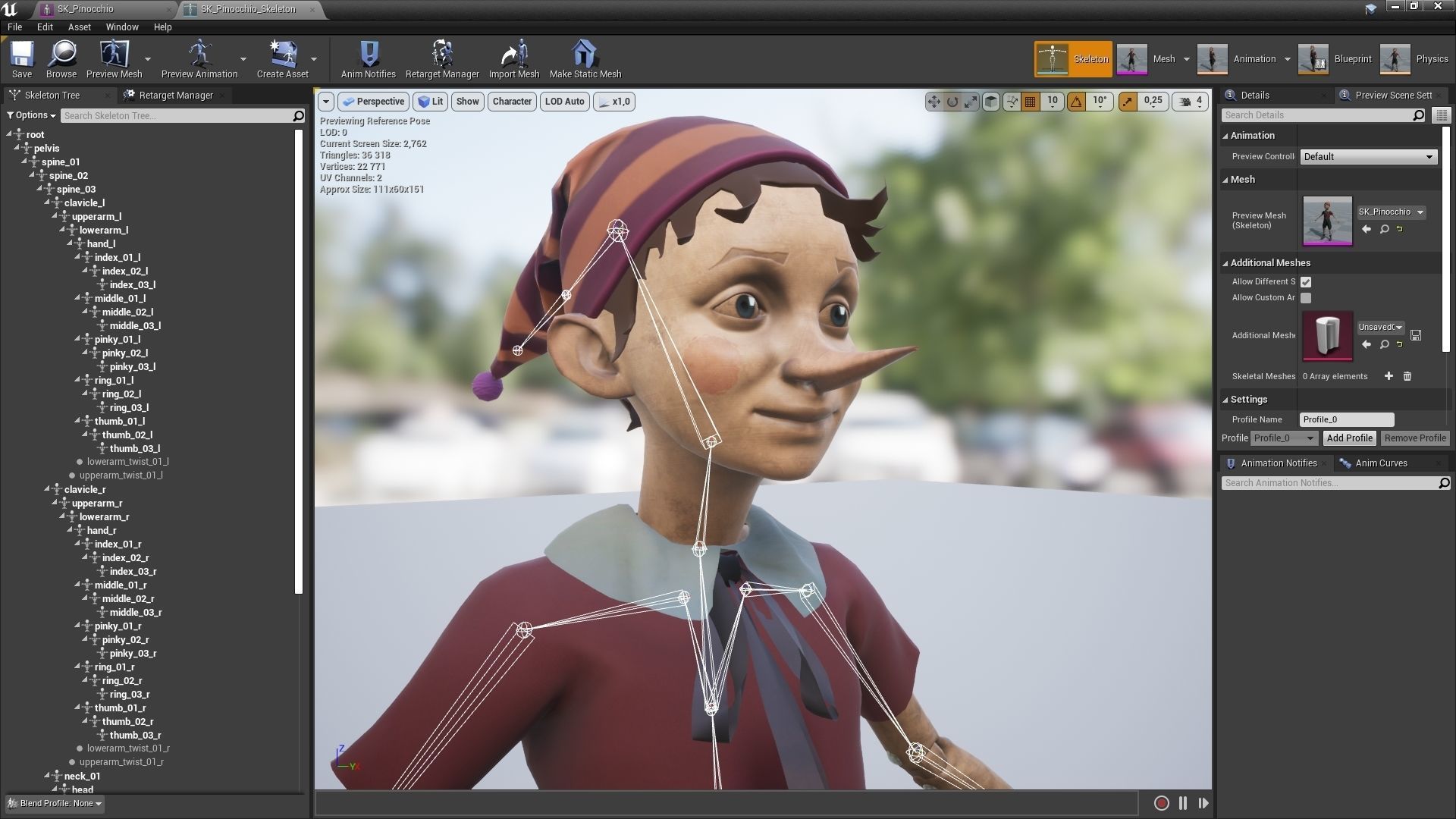Toggle rotation snapping in the viewport
The image size is (1456, 819).
point(1076,102)
